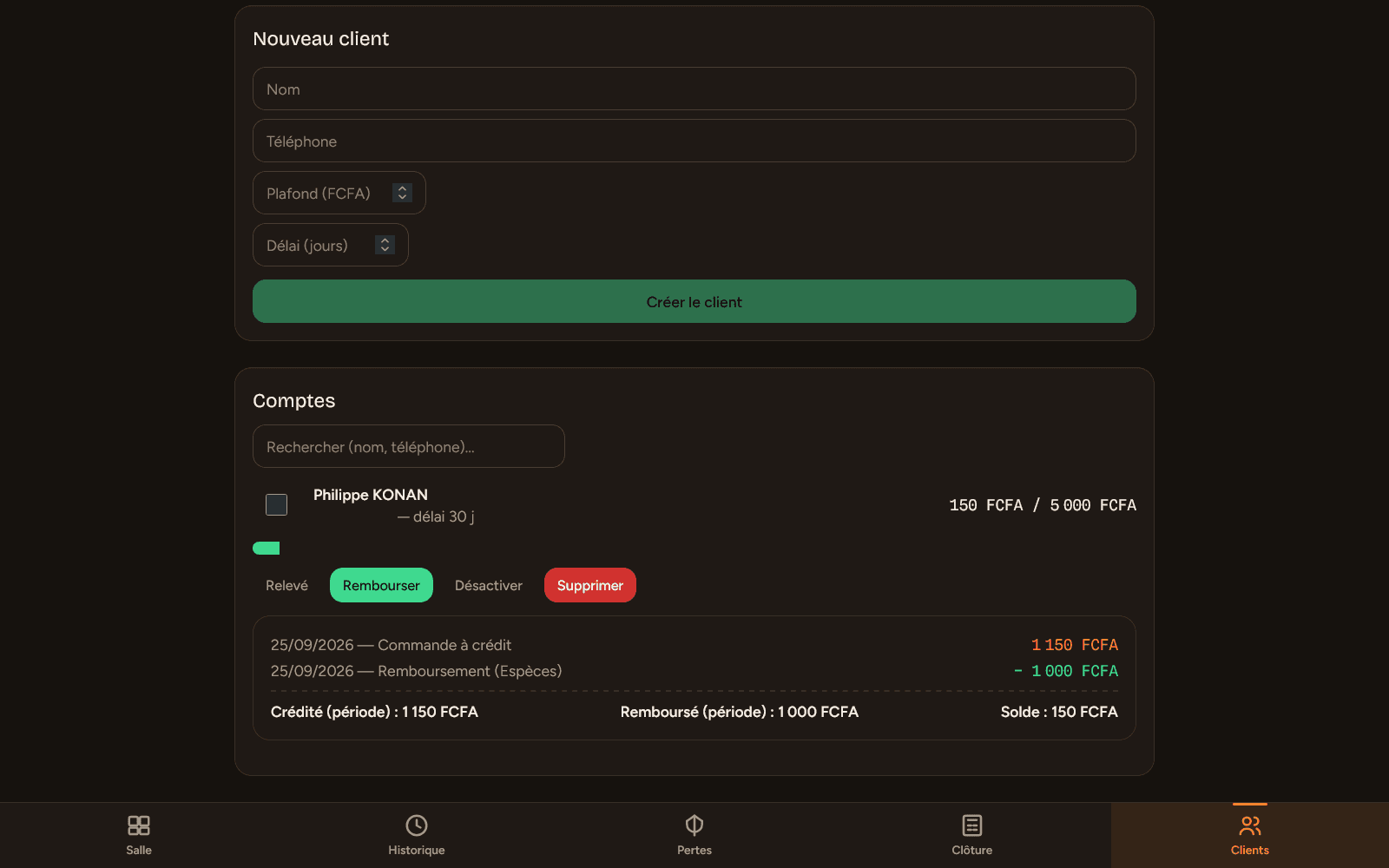Click the Comptes heading
The image size is (1389, 868).
(x=294, y=401)
